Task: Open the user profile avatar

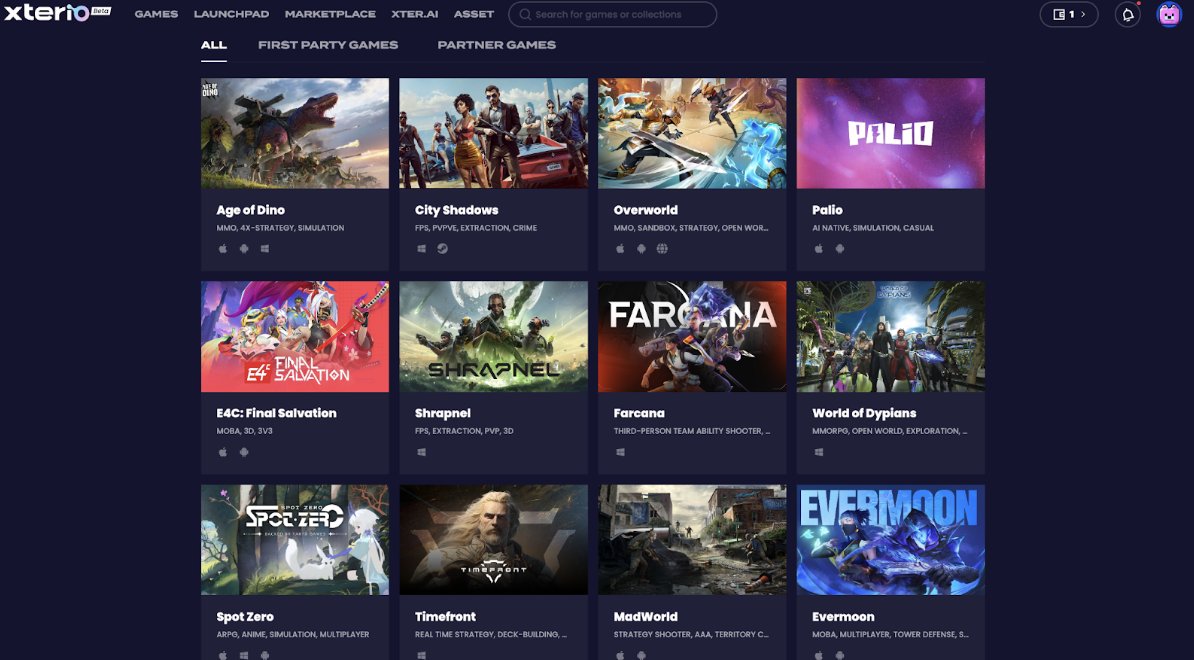Action: 1169,15
